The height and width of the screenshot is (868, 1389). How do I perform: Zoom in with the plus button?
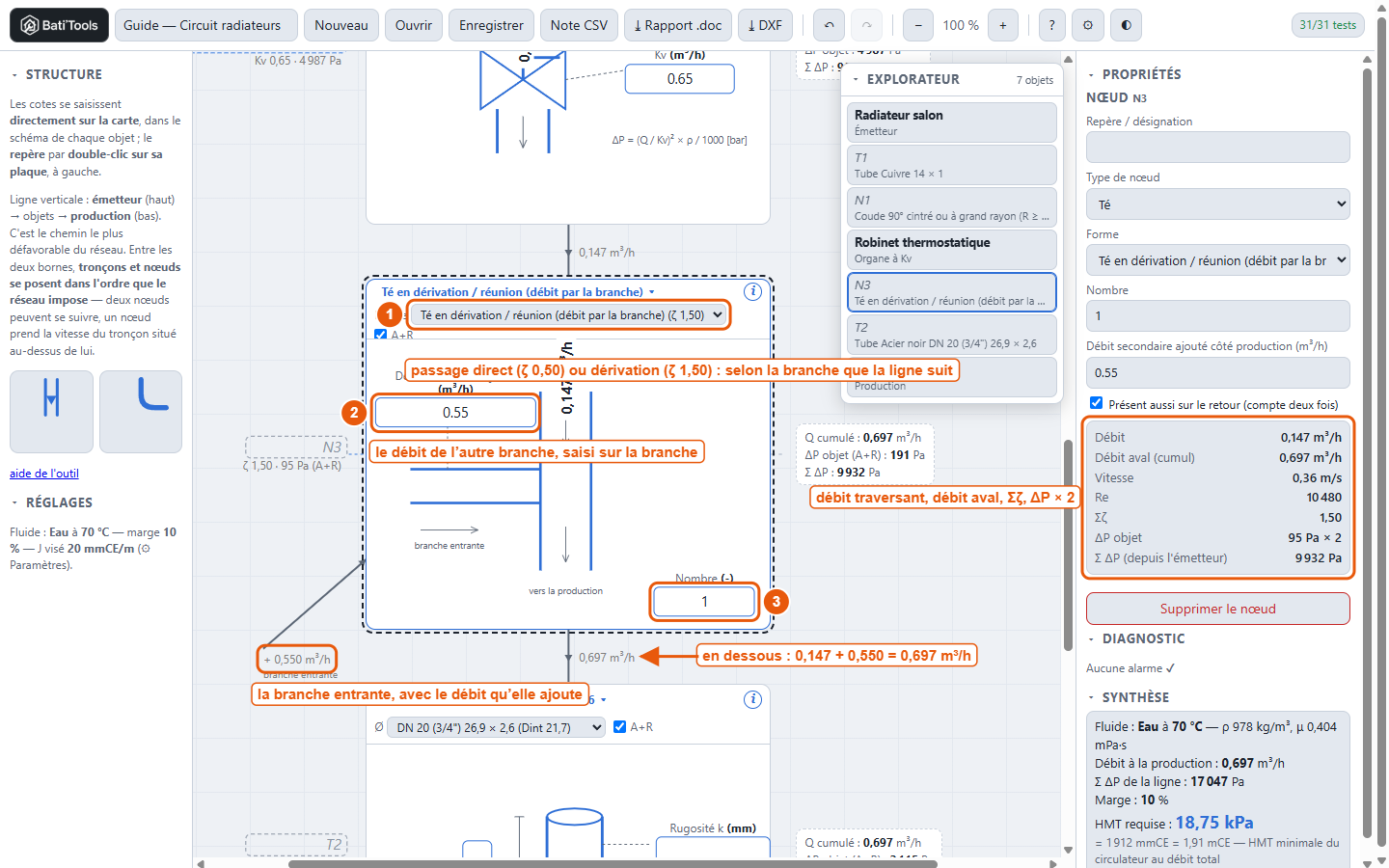point(1003,25)
